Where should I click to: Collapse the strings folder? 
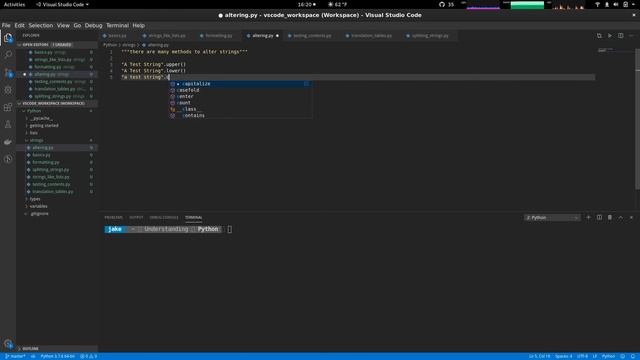pos(57,140)
